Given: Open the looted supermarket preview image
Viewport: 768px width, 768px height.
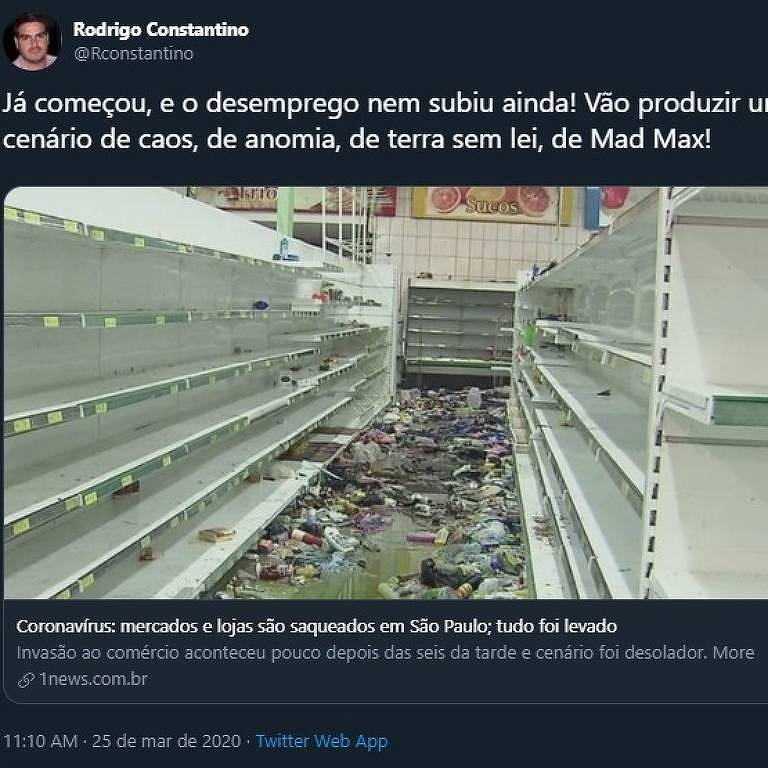Looking at the screenshot, I should pyautogui.click(x=386, y=392).
